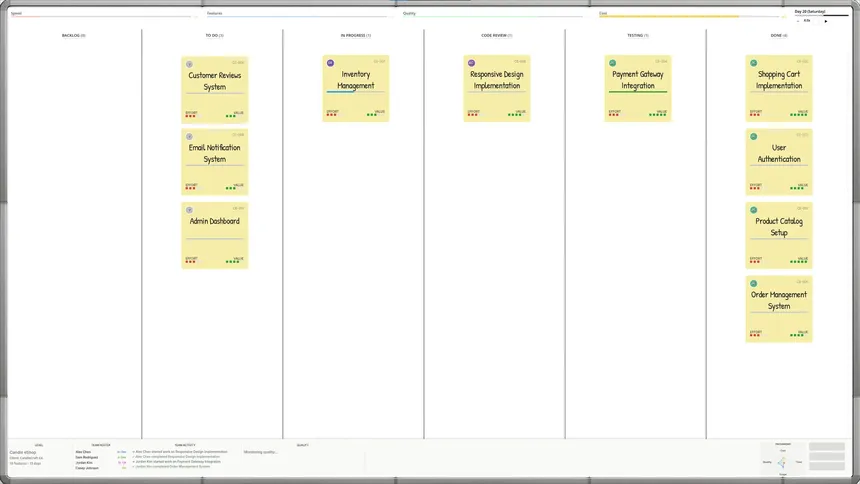
Task: Click activity entry about Payment Gateway Integration
Action: [x=177, y=462]
